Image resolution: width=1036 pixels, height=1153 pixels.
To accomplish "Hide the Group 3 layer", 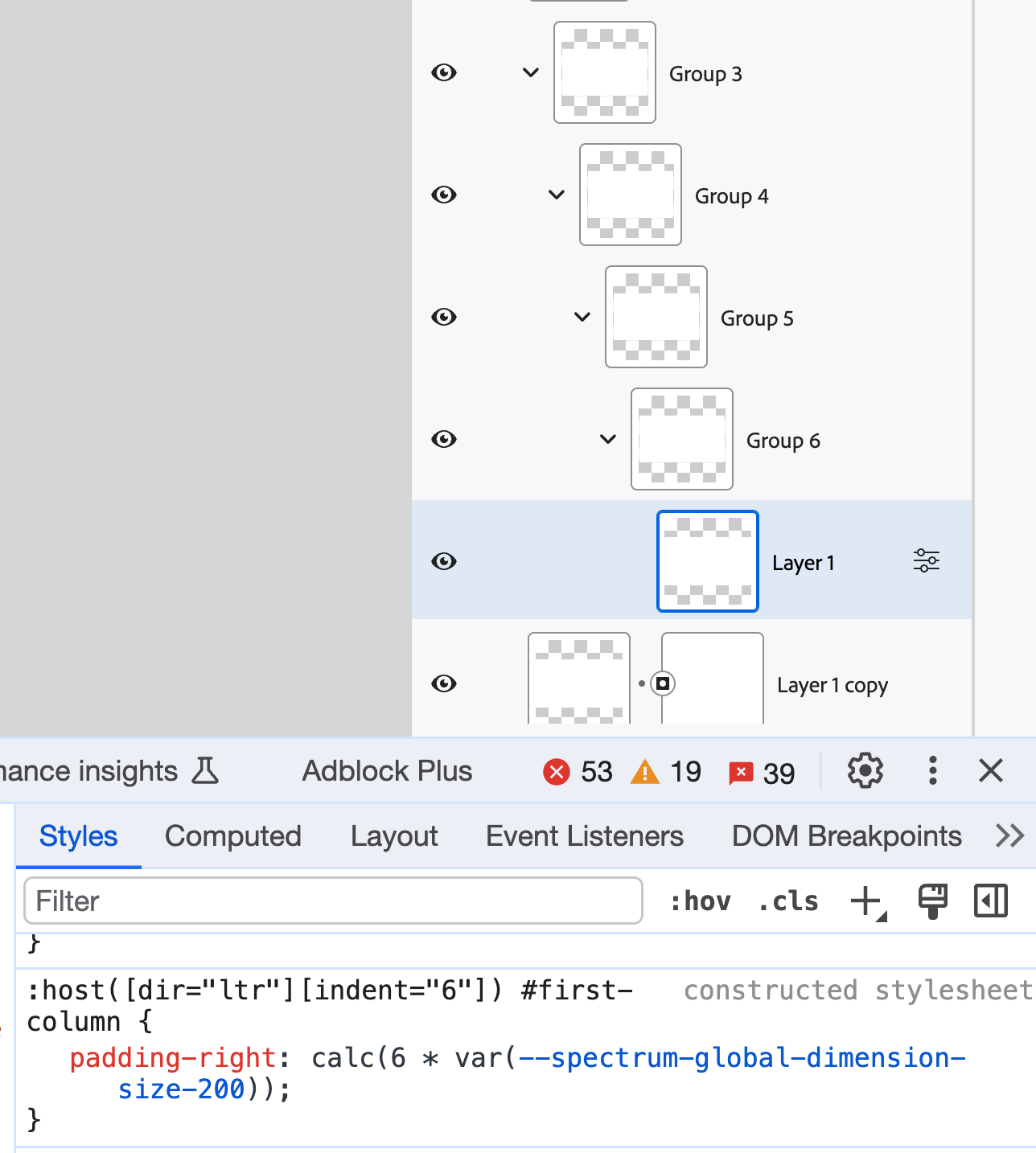I will [444, 73].
